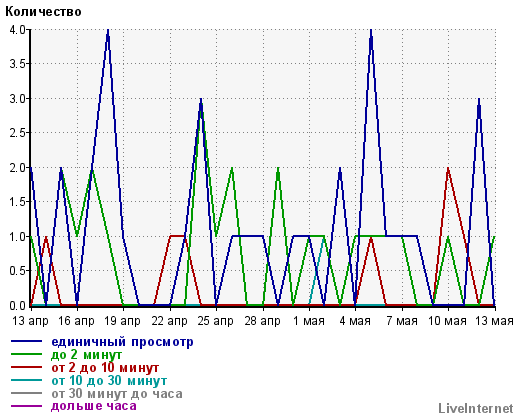Click the teal от 10 до 30 минут legend line
520x418 pixels.
coord(27,380)
